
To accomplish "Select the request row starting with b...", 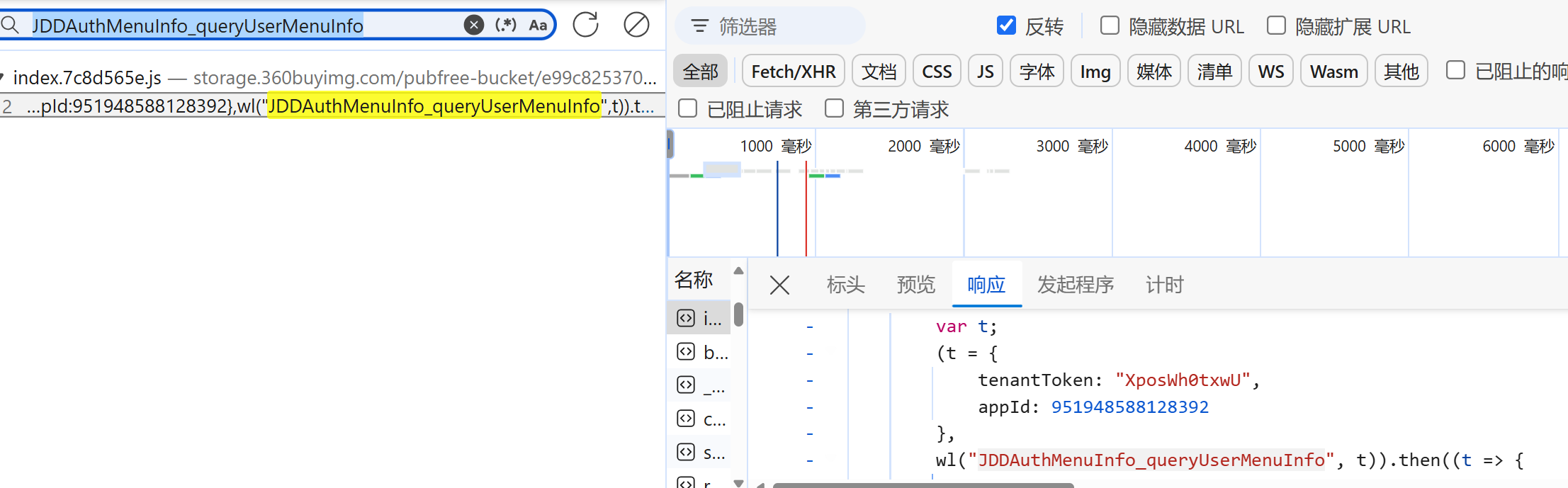I will coord(699,352).
